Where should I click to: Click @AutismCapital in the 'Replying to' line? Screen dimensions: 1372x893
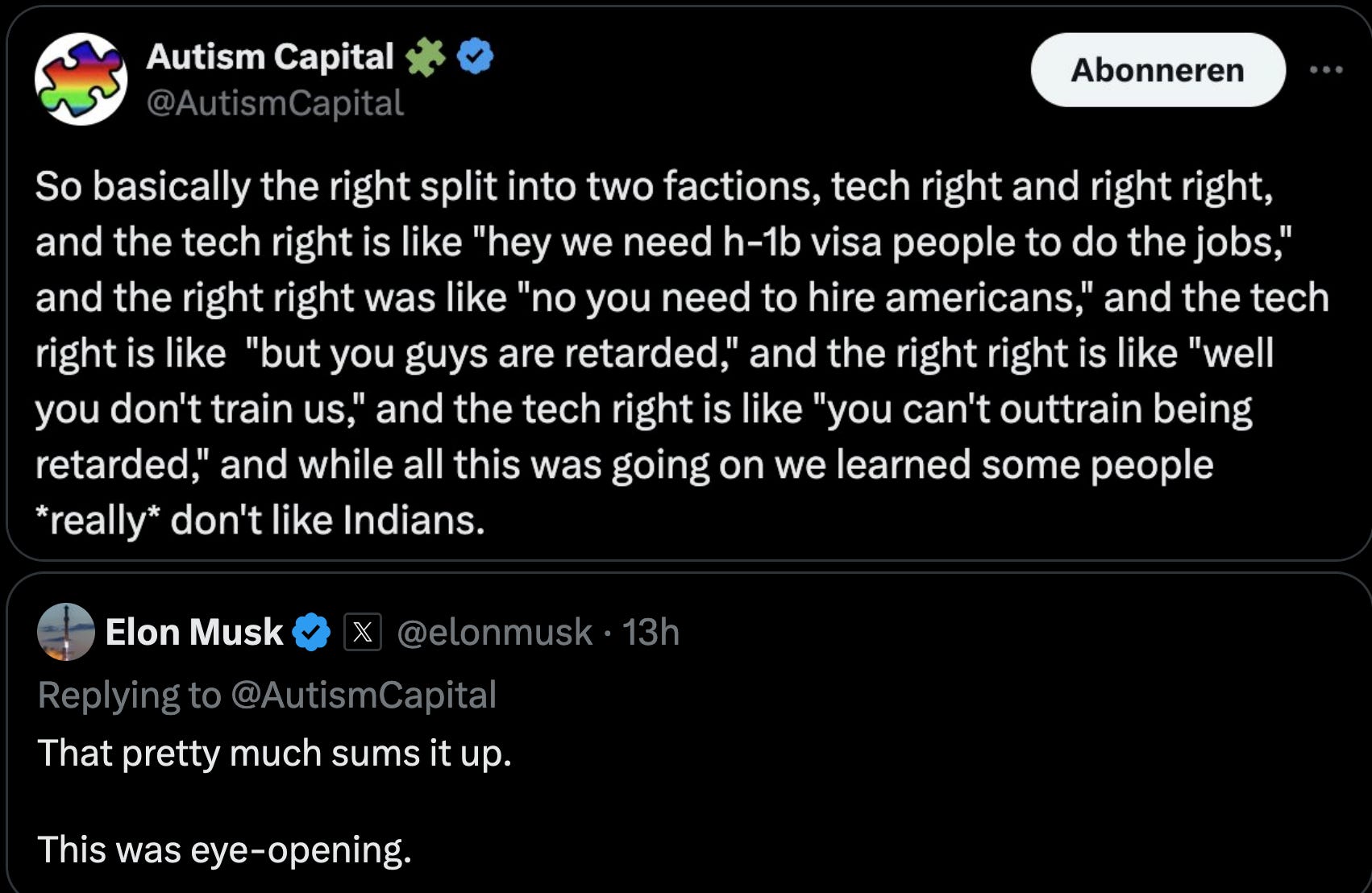364,695
